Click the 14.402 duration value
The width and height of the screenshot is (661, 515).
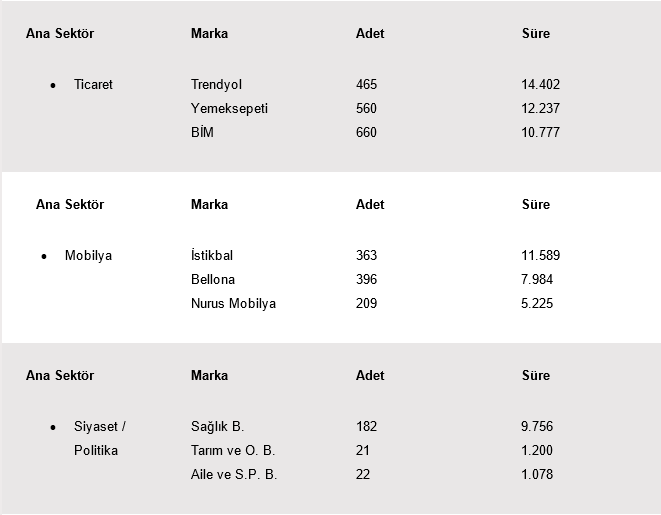point(540,85)
